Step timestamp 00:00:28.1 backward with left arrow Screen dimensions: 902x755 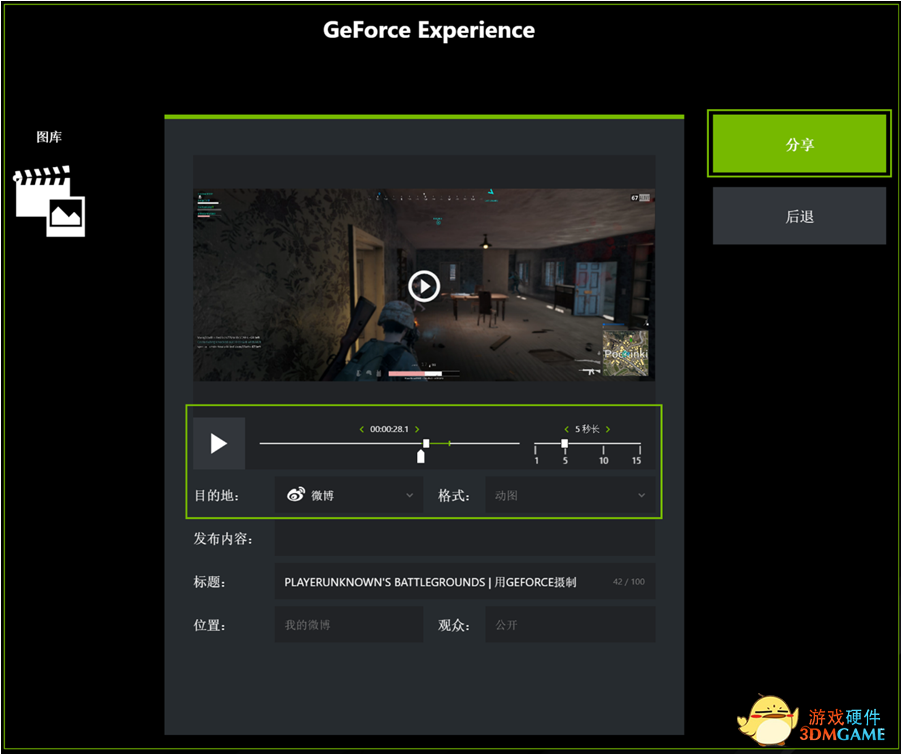point(361,429)
